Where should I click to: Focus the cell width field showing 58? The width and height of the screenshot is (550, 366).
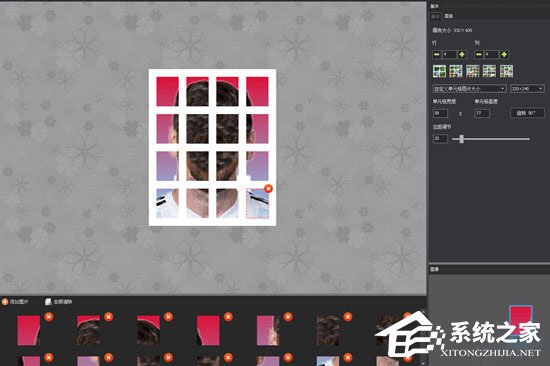[440, 113]
